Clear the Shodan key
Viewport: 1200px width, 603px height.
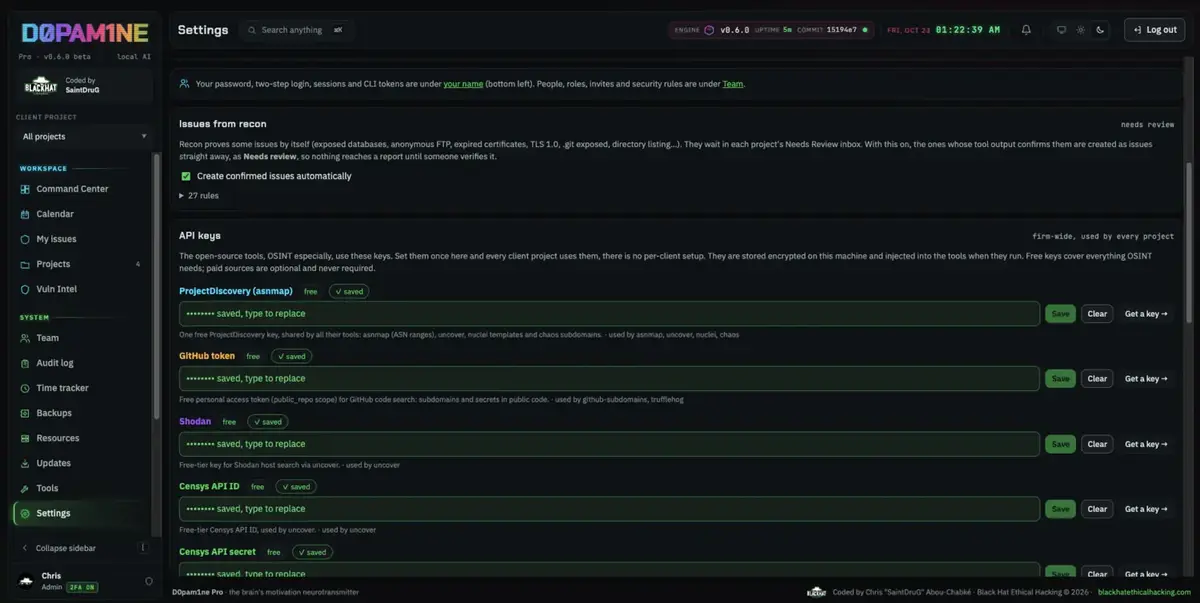click(x=1097, y=444)
